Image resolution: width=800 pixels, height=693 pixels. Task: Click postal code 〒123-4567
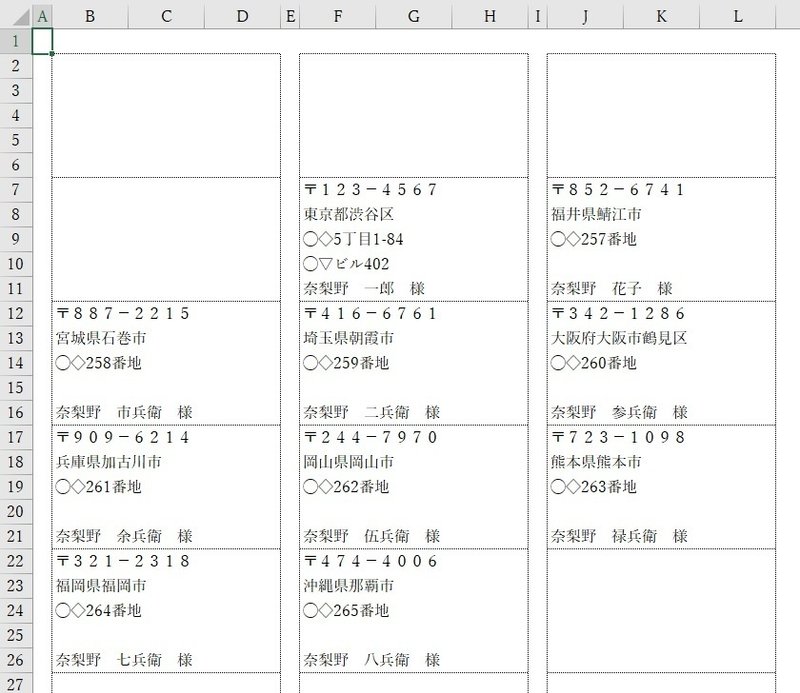(x=371, y=190)
